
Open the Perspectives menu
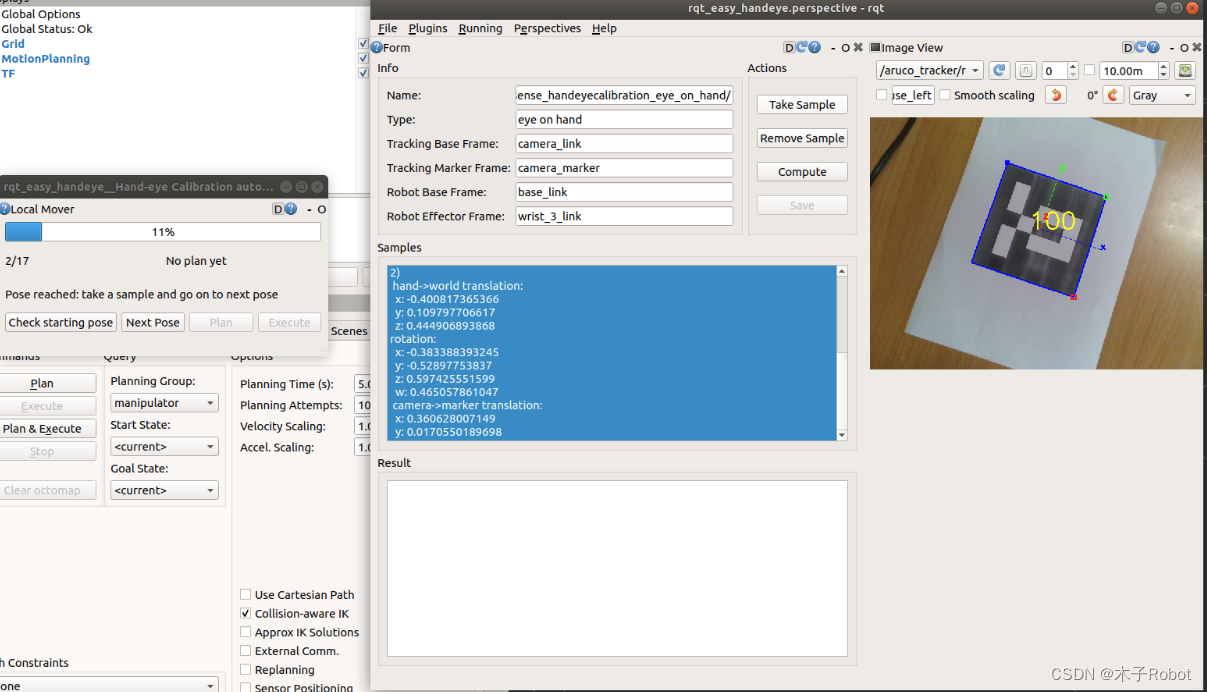click(x=547, y=28)
